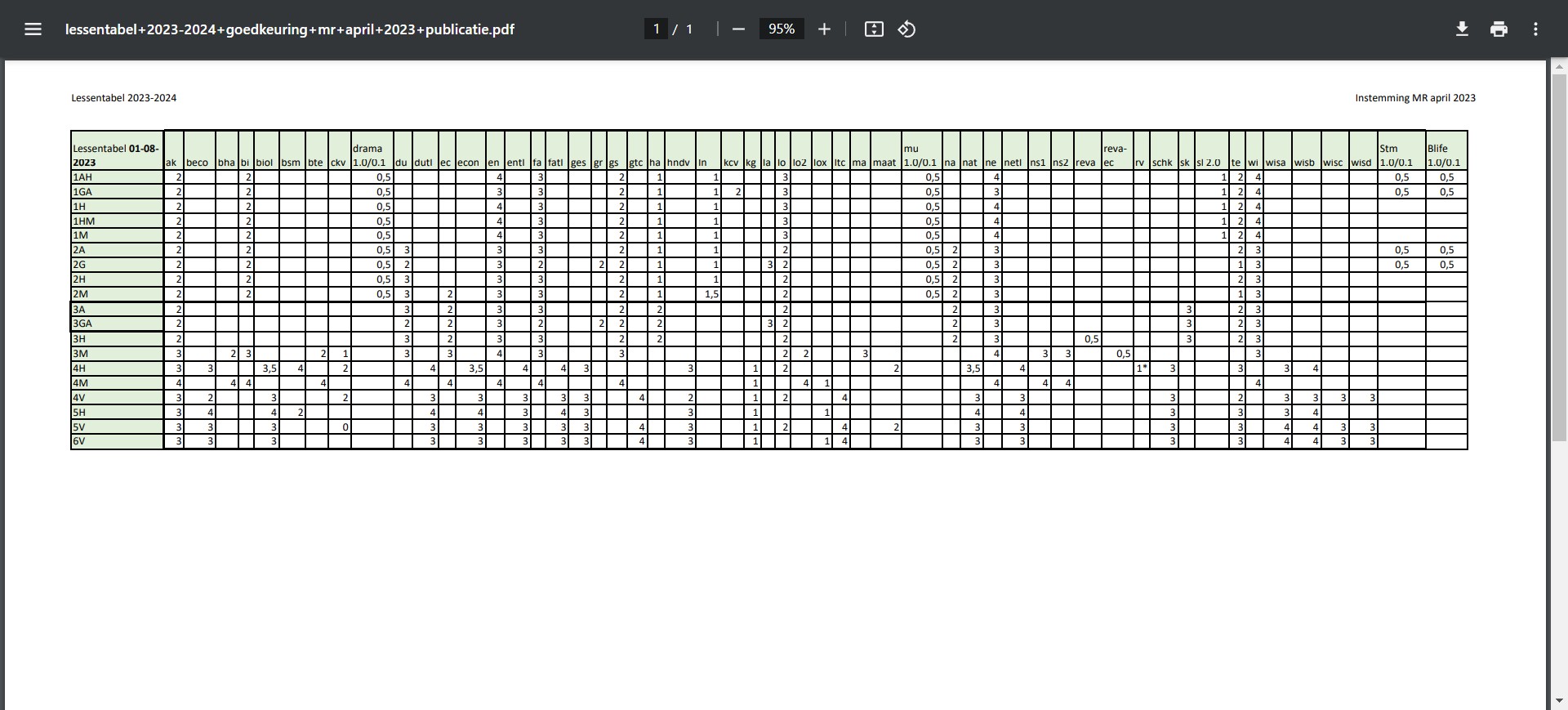1568x710 pixels.
Task: Select the '1HM' row label
Action: pos(118,221)
